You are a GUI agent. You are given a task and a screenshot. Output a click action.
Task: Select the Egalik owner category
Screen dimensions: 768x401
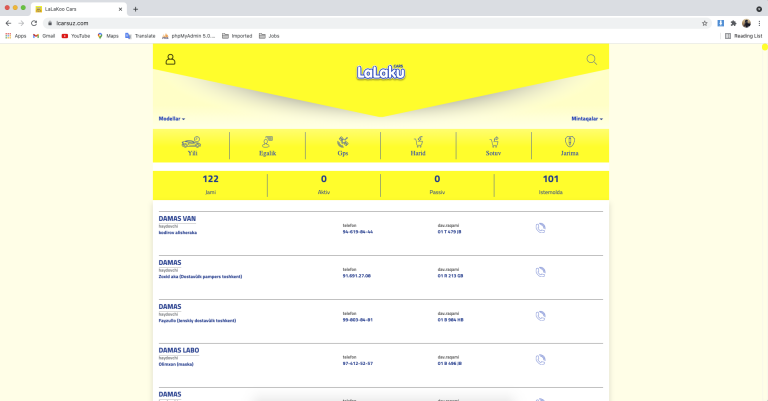tap(267, 146)
